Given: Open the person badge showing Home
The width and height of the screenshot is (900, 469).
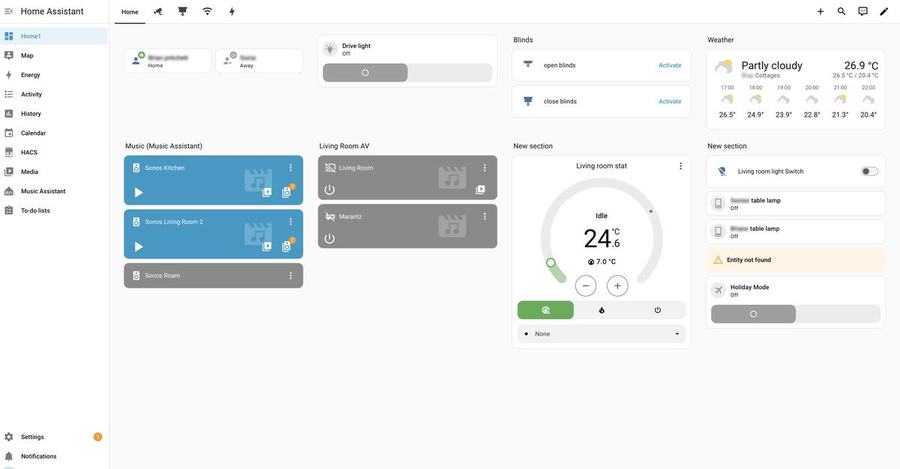Looking at the screenshot, I should (168, 60).
